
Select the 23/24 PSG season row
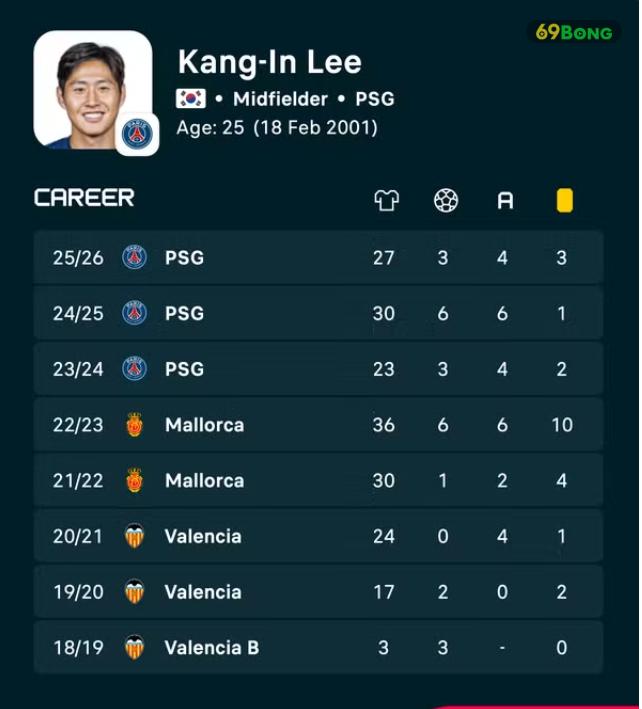coord(318,369)
